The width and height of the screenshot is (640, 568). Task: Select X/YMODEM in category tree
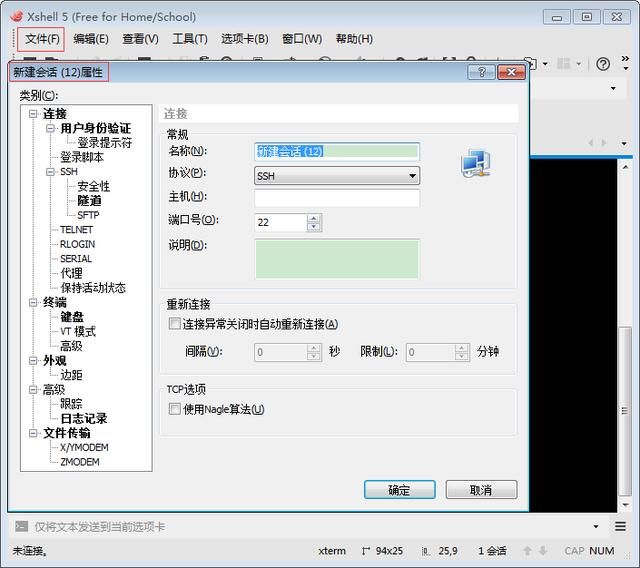[84, 448]
